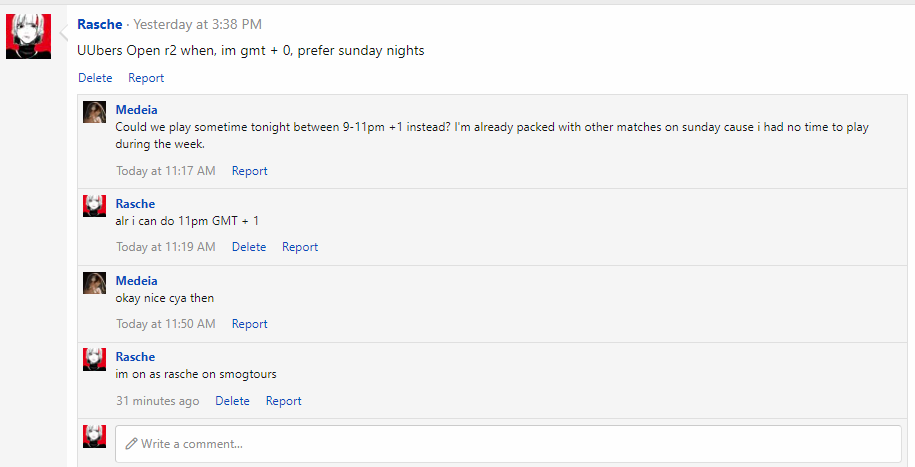Image resolution: width=915 pixels, height=467 pixels.
Task: Open Medeia's profile from the first comment
Action: coord(136,110)
